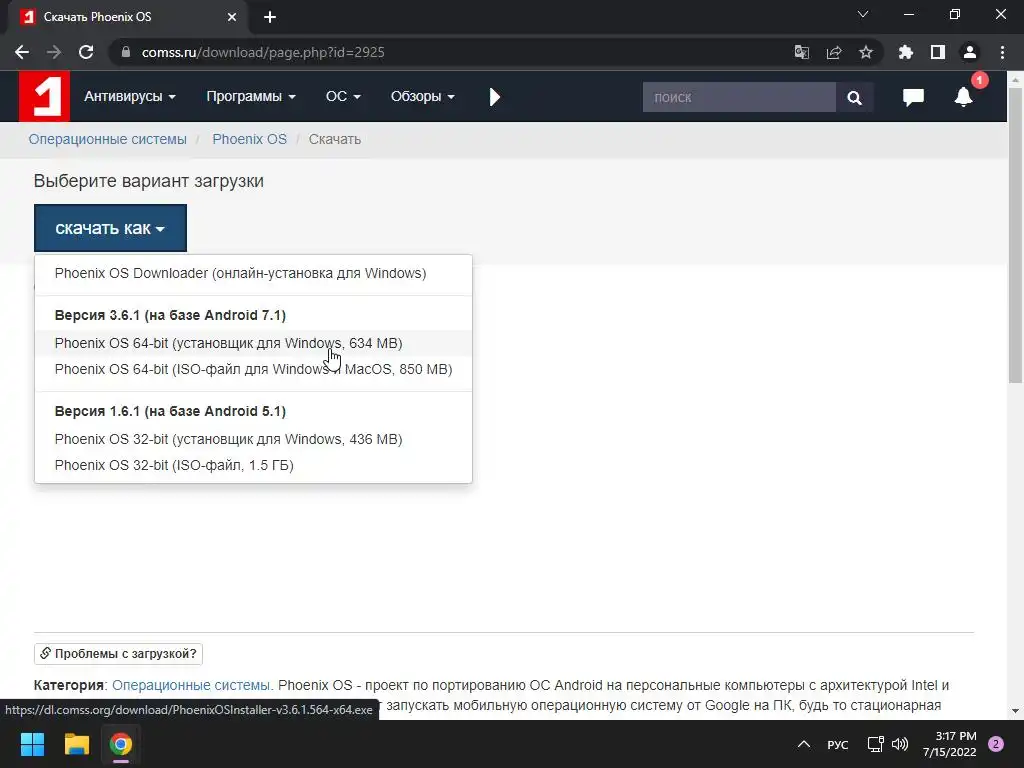
Task: Open the Chrome profile avatar
Action: 970,52
